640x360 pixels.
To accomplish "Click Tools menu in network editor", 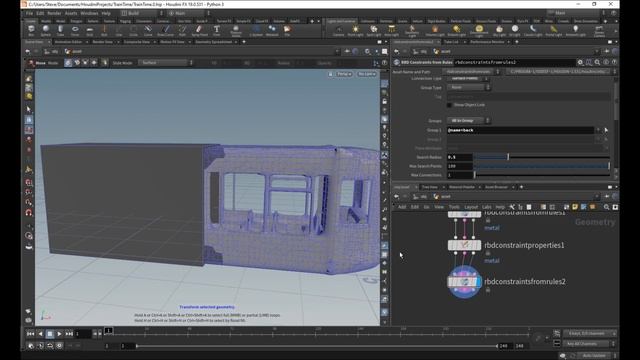I will 454,207.
